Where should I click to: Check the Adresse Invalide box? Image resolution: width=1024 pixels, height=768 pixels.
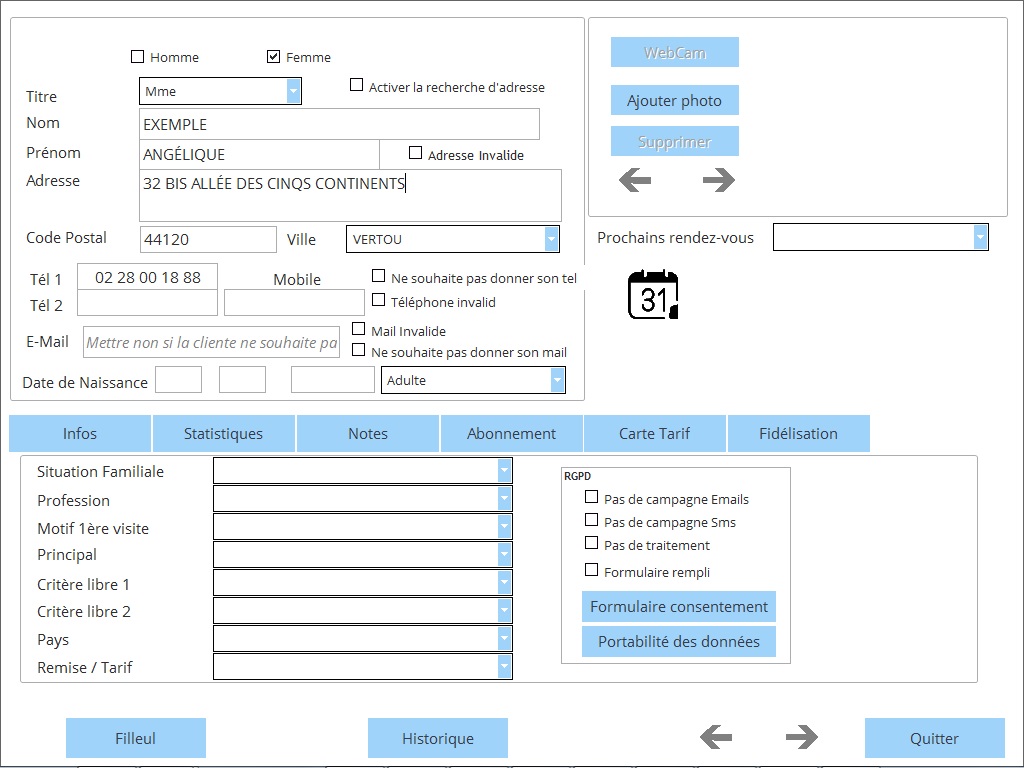(x=416, y=151)
